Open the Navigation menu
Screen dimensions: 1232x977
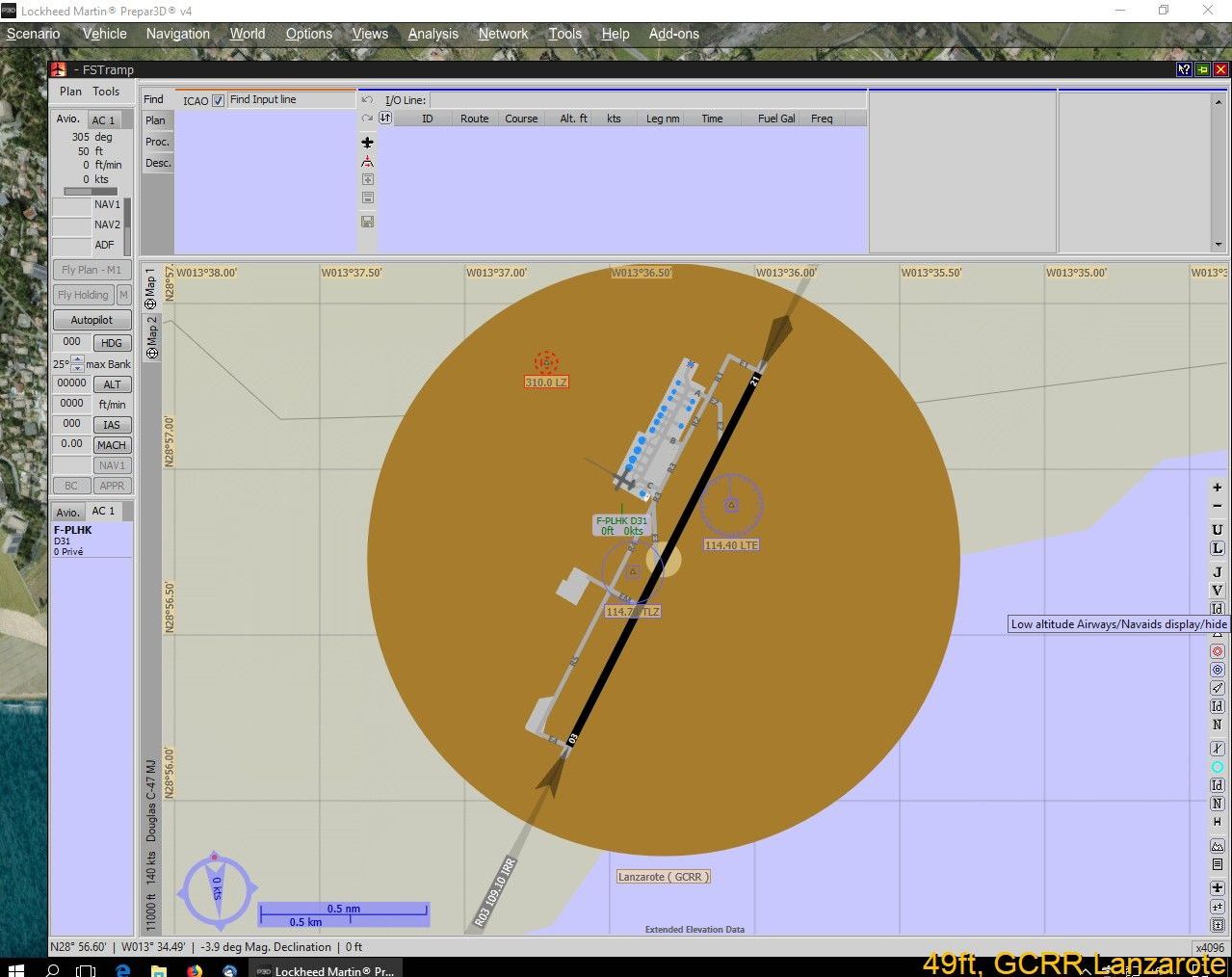pos(177,34)
